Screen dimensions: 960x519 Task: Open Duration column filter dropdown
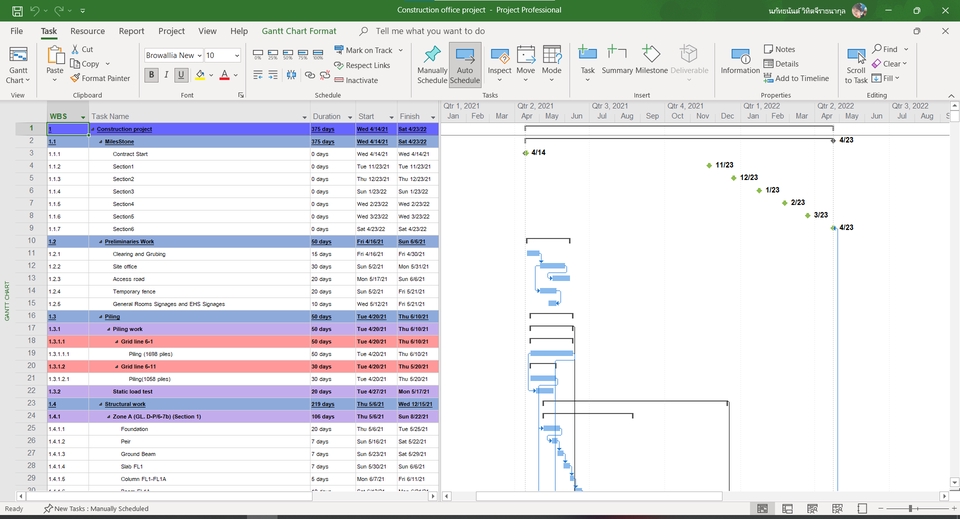click(350, 117)
